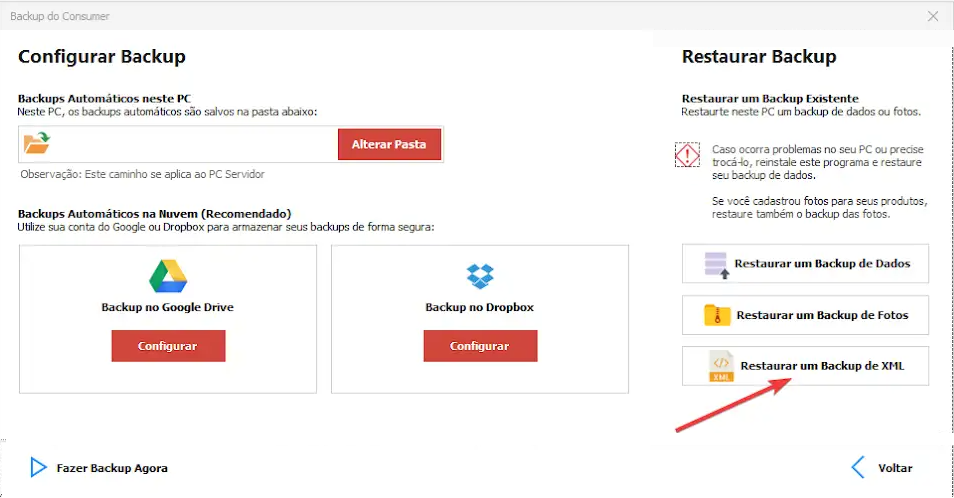Screen dimensions: 954x498
Task: Go back using the Voltar link
Action: 894,468
